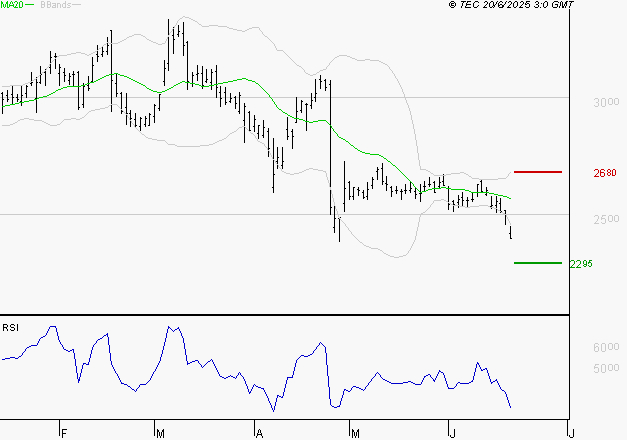Click the 2500 price axis label
The width and height of the screenshot is (627, 440).
click(x=605, y=220)
